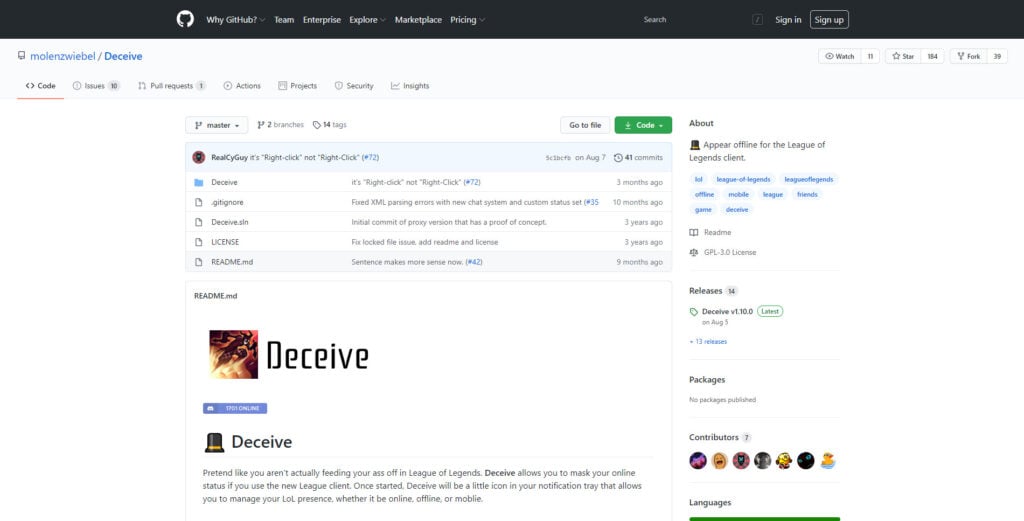The height and width of the screenshot is (521, 1024).
Task: Open pull request #72 link in the commit header
Action: coord(370,157)
